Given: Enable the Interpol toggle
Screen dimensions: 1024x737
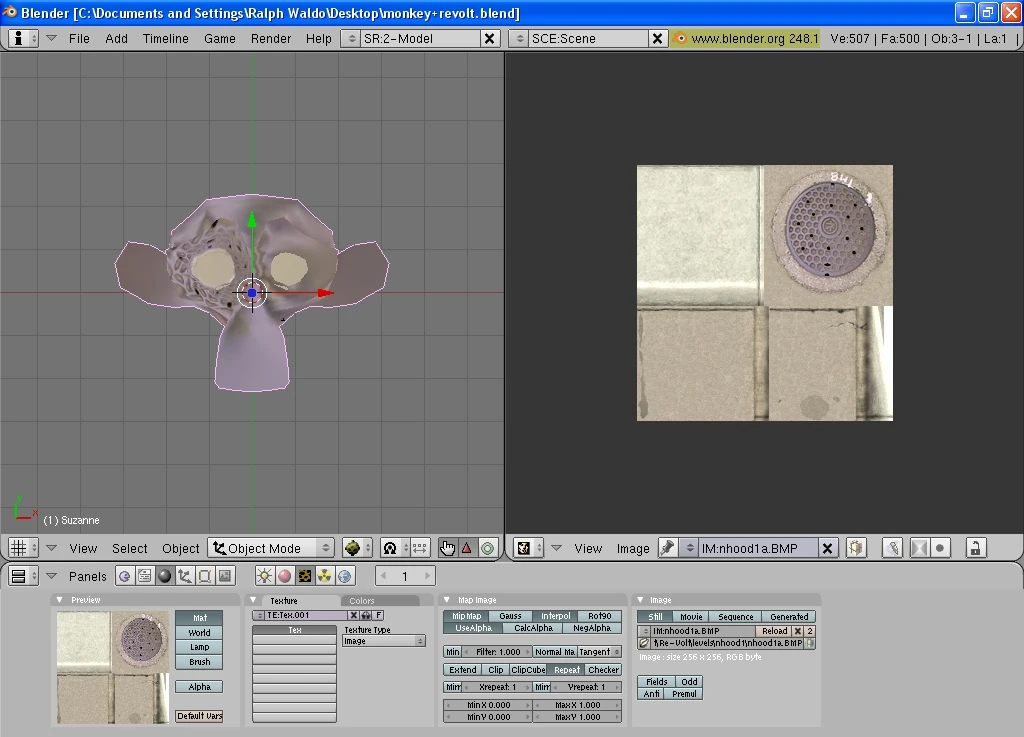Looking at the screenshot, I should tap(555, 616).
